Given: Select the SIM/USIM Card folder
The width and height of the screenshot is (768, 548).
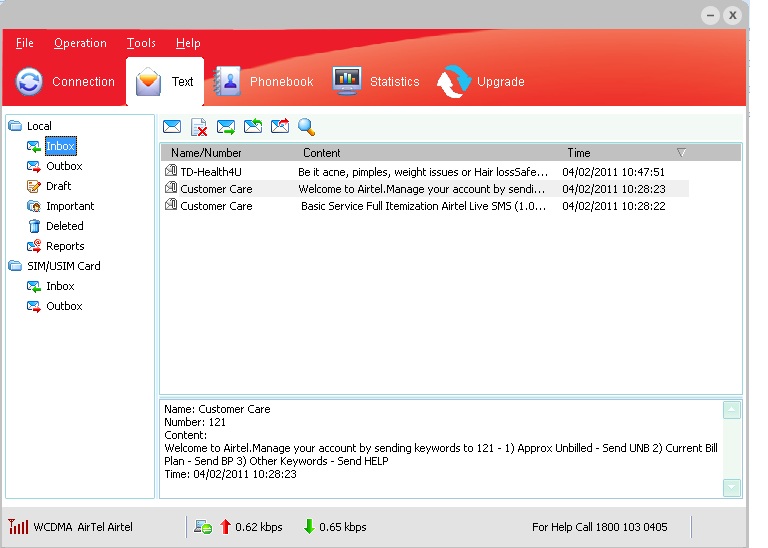Looking at the screenshot, I should pyautogui.click(x=64, y=266).
